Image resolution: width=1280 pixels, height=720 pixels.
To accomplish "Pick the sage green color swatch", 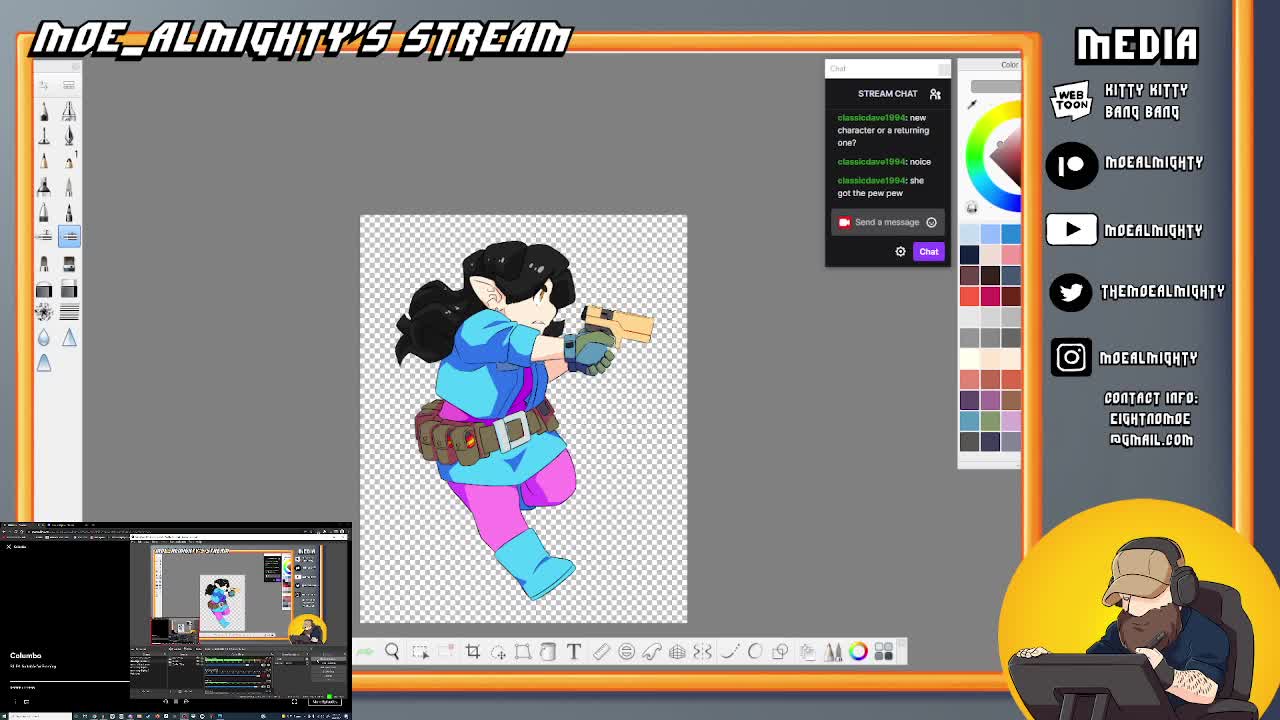I will [x=990, y=420].
